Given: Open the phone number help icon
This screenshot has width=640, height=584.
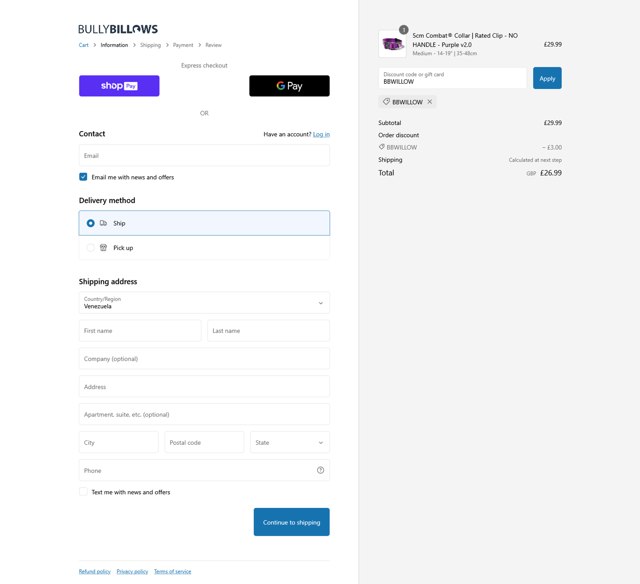Looking at the screenshot, I should [320, 470].
